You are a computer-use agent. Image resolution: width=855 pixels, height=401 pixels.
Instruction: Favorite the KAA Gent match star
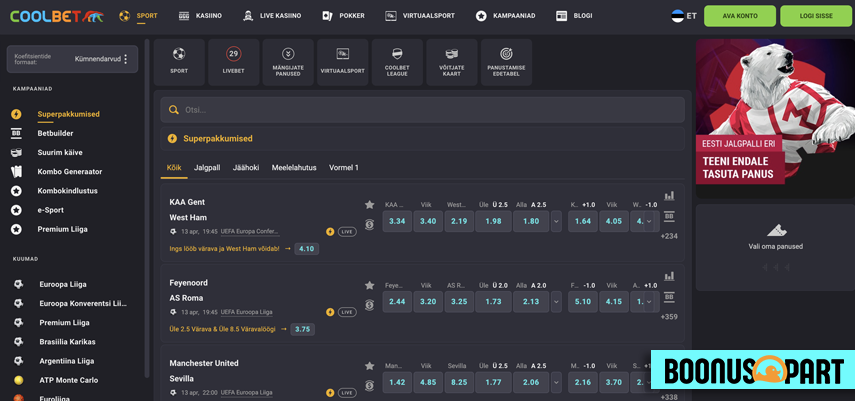370,205
